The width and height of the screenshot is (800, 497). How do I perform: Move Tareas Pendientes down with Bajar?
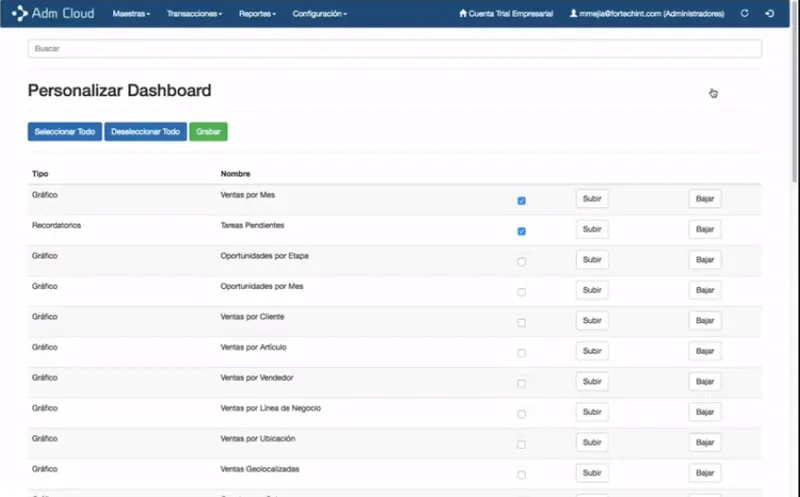[x=705, y=229]
